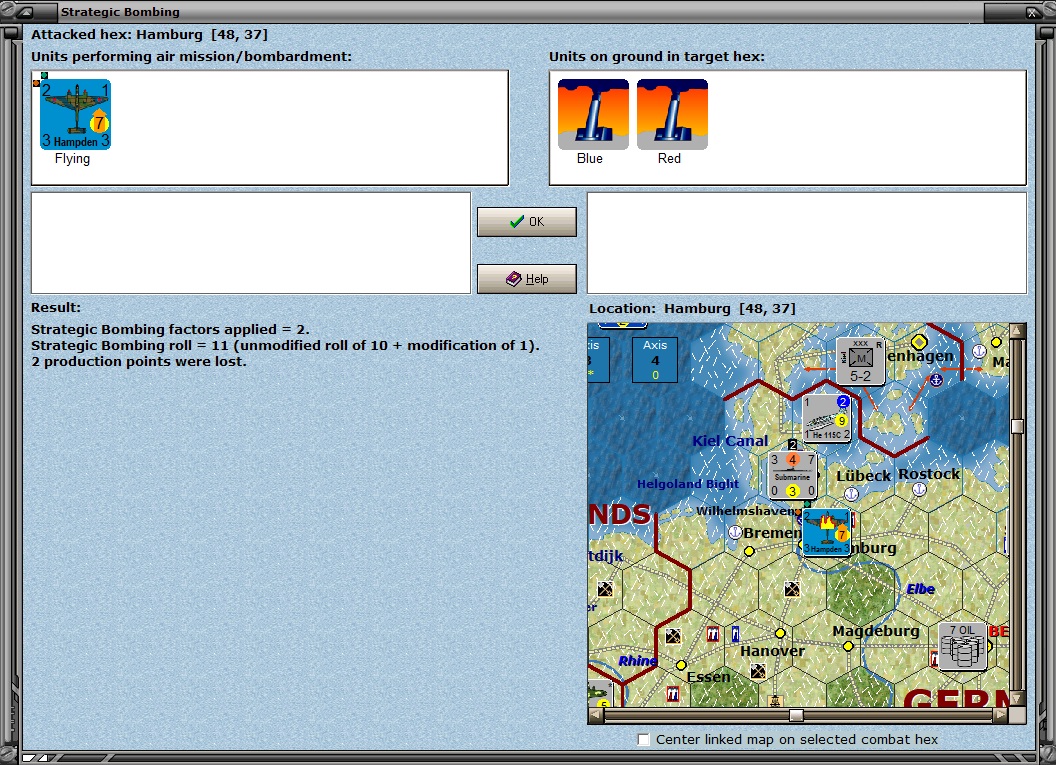The image size is (1056, 765).
Task: Click the Bremen port anchor icon
Action: click(x=735, y=532)
